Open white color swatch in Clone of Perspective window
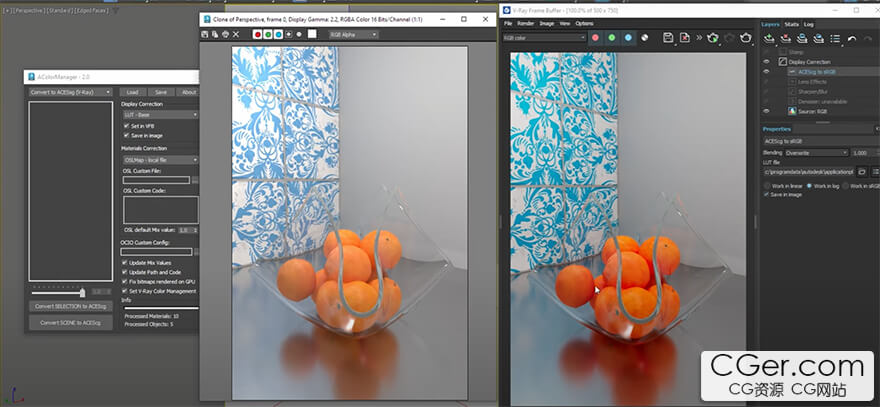The height and width of the screenshot is (407, 880). pyautogui.click(x=312, y=34)
